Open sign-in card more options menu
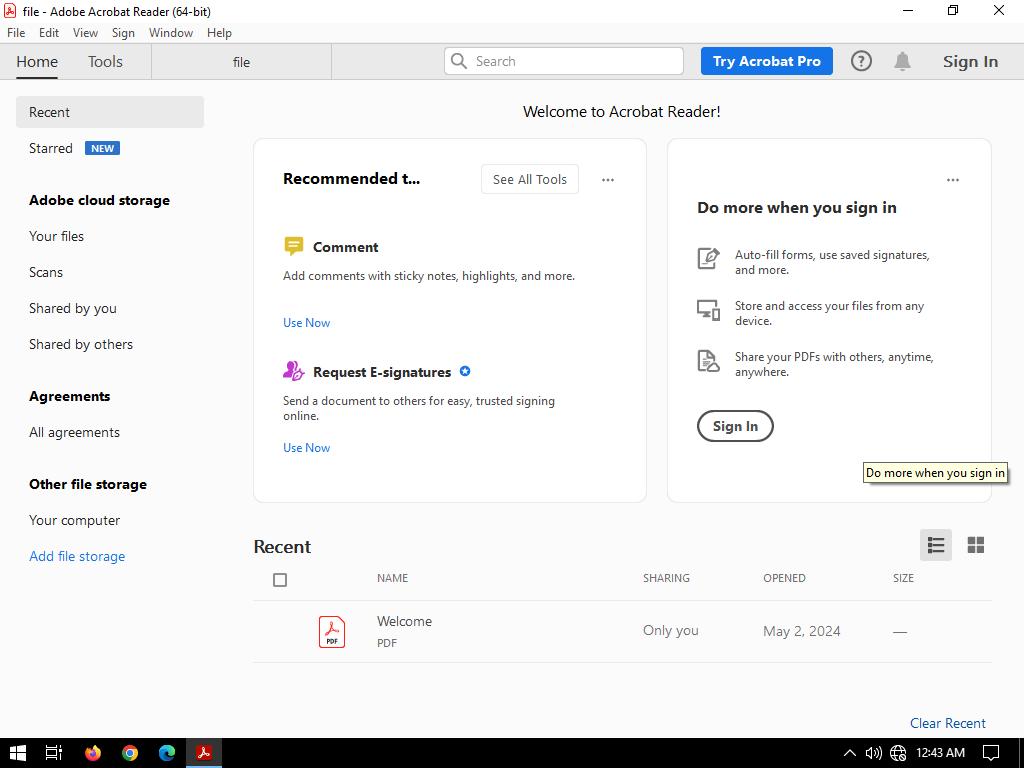This screenshot has height=768, width=1024. click(952, 180)
